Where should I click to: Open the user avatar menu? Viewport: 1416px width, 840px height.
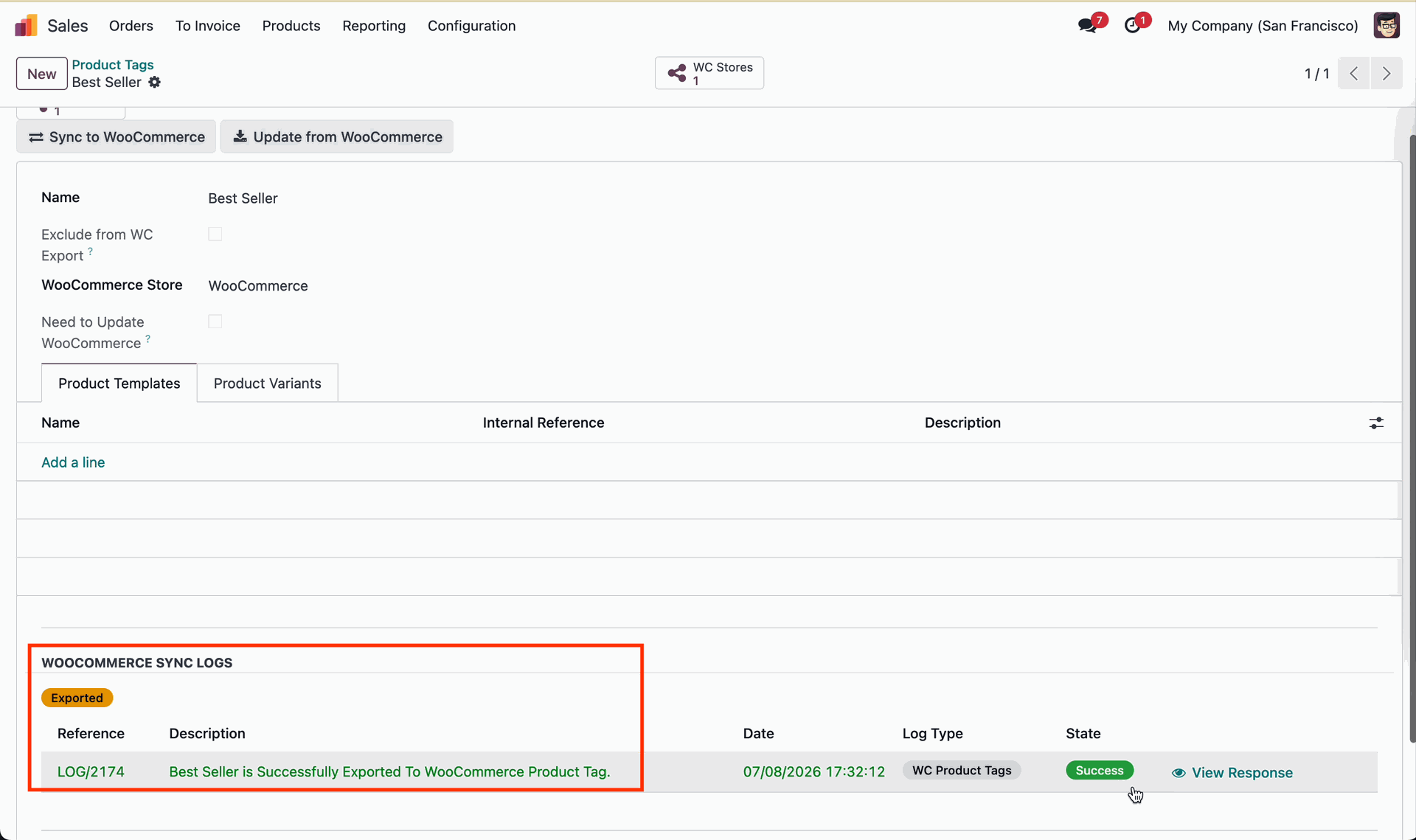click(x=1386, y=26)
